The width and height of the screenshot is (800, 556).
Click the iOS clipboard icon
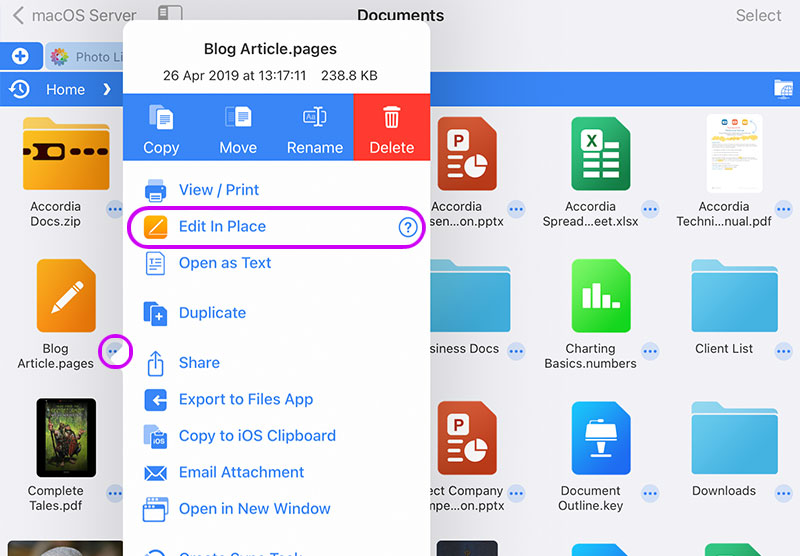(155, 437)
